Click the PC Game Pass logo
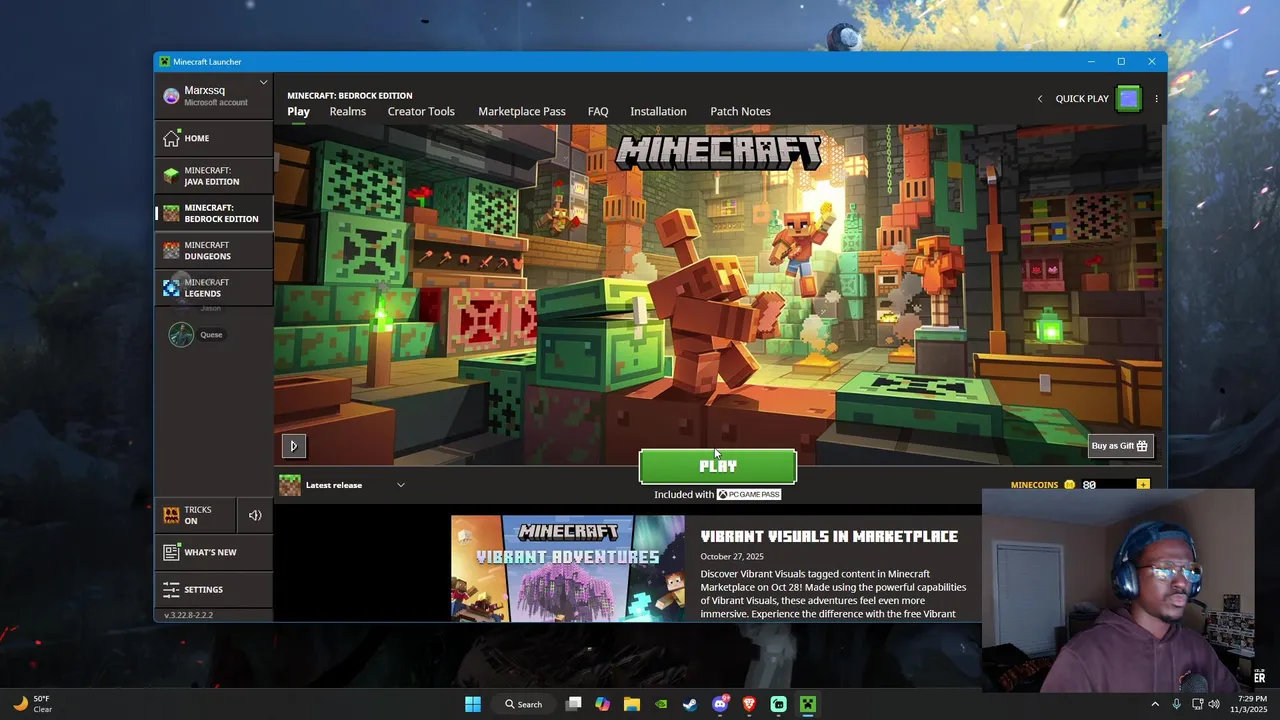1280x720 pixels. click(x=749, y=495)
